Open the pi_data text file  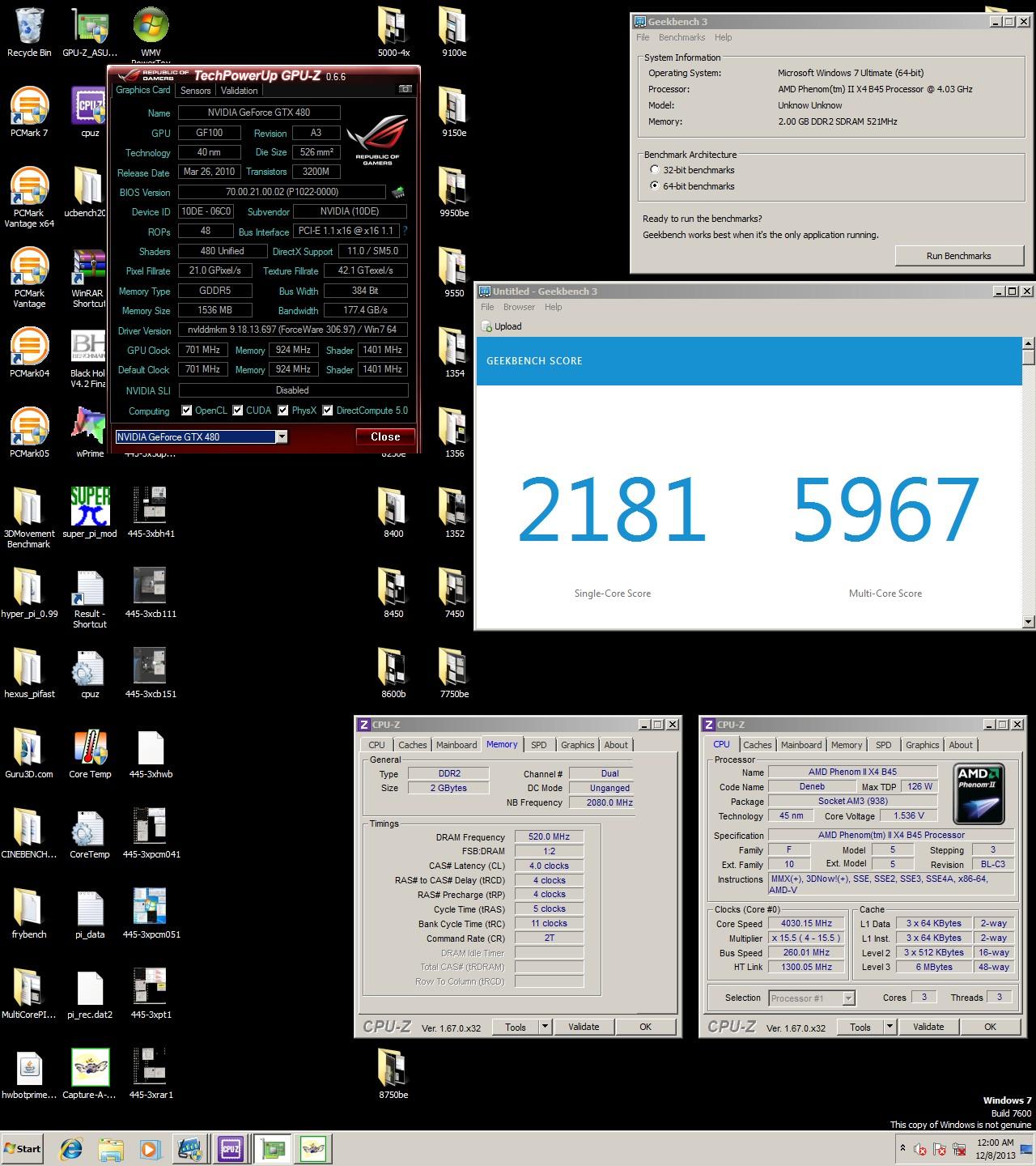(90, 914)
